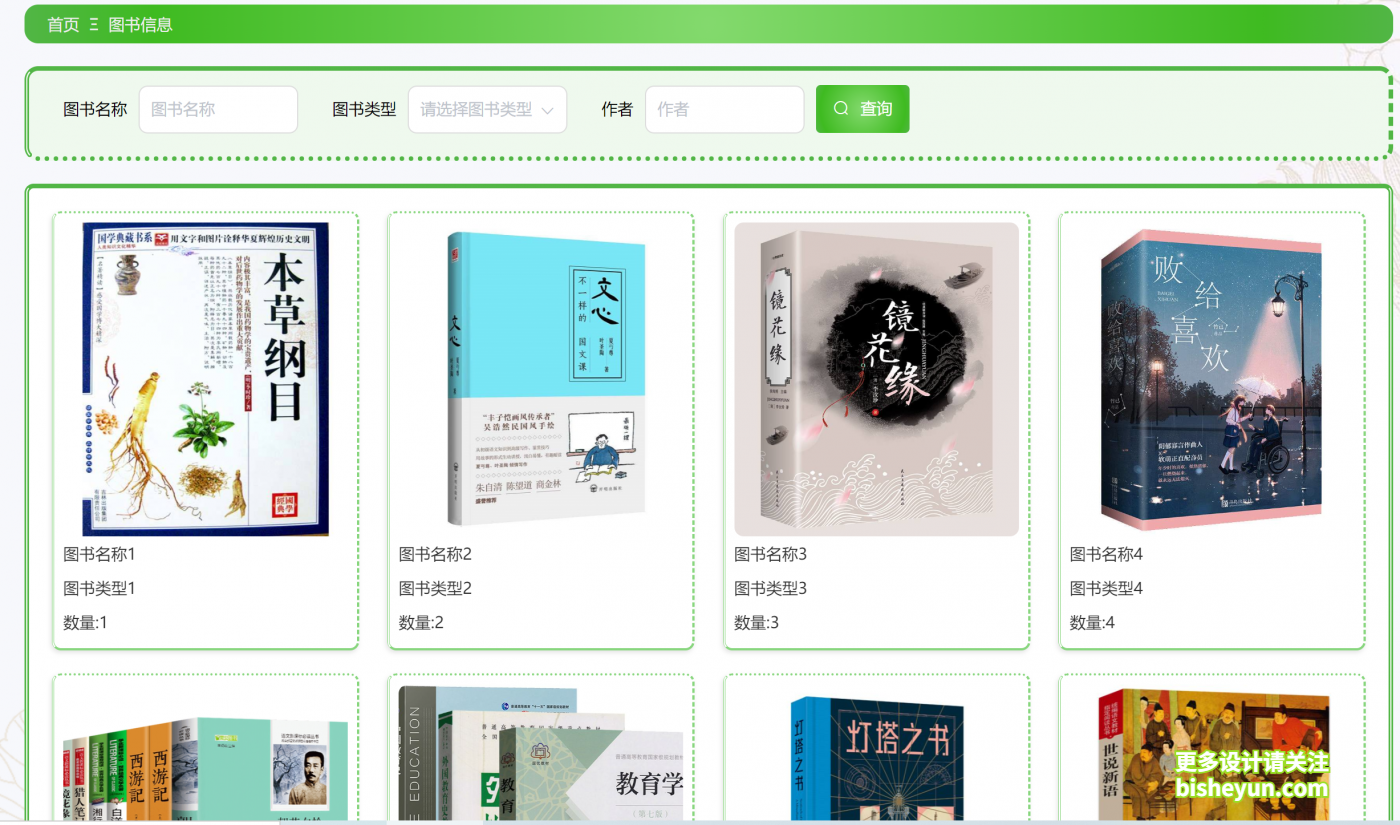Click the 图书名称1 title text
This screenshot has width=1400, height=825.
pyautogui.click(x=99, y=554)
